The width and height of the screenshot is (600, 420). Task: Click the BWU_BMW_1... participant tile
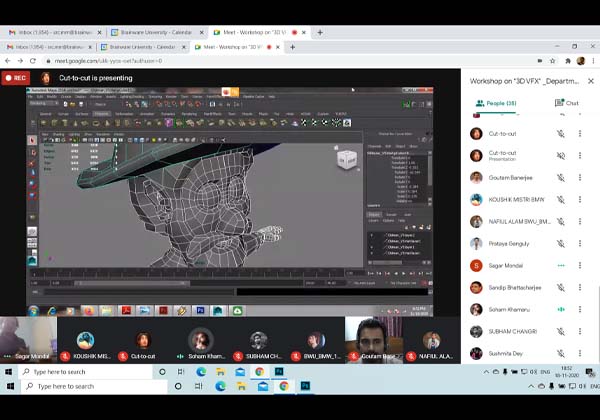tap(316, 340)
